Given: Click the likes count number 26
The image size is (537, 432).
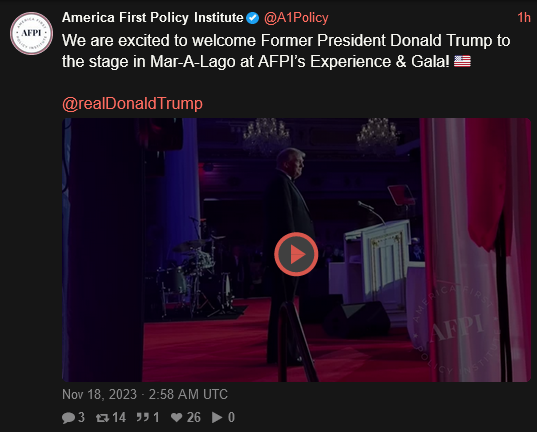Looking at the screenshot, I should coord(193,417).
